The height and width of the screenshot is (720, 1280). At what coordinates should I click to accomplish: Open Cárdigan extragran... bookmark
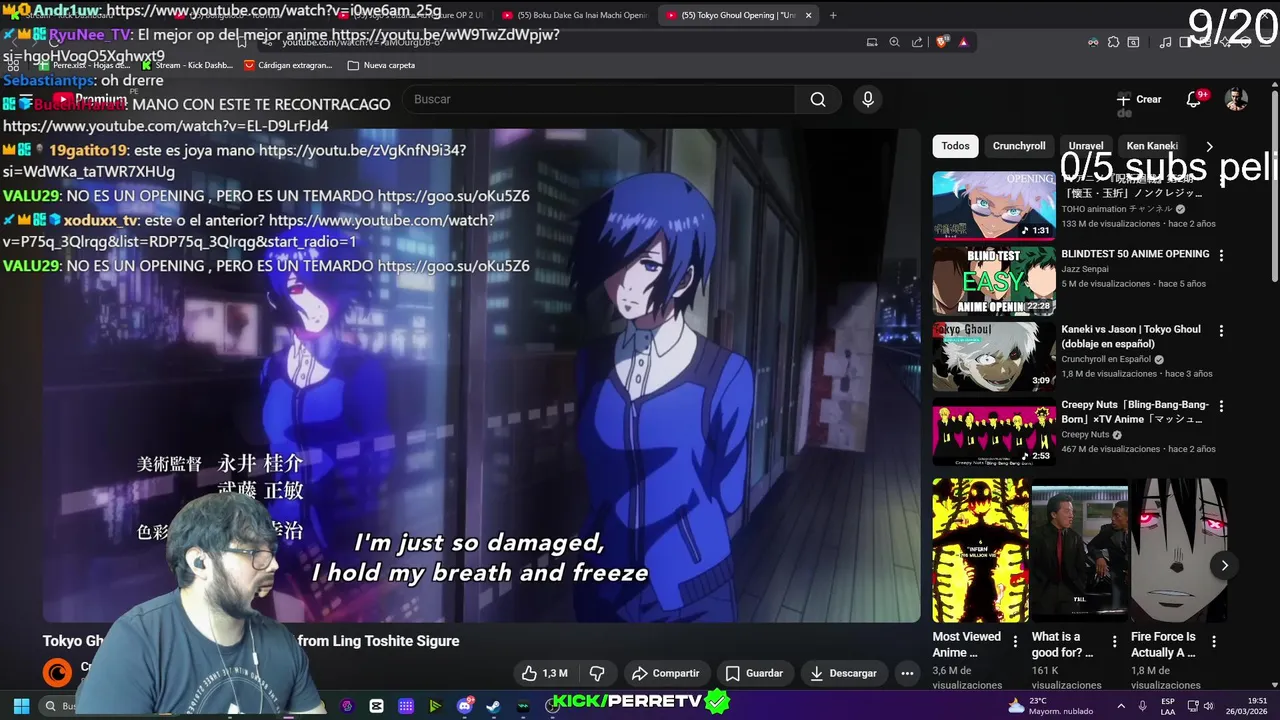point(288,65)
